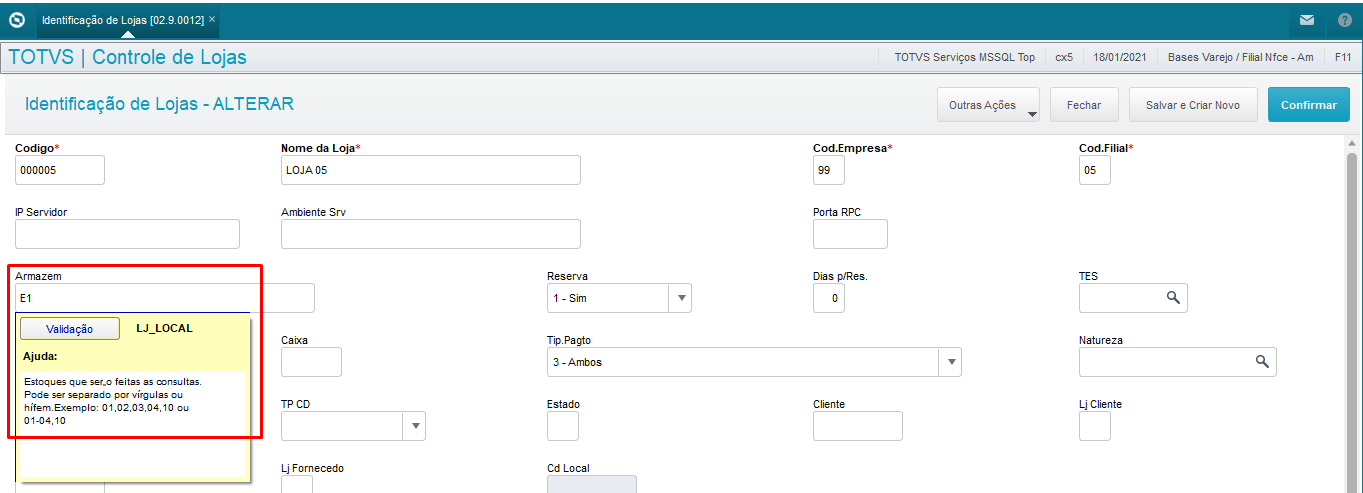Open the mail envelope icon
1363x493 pixels.
tap(1307, 19)
